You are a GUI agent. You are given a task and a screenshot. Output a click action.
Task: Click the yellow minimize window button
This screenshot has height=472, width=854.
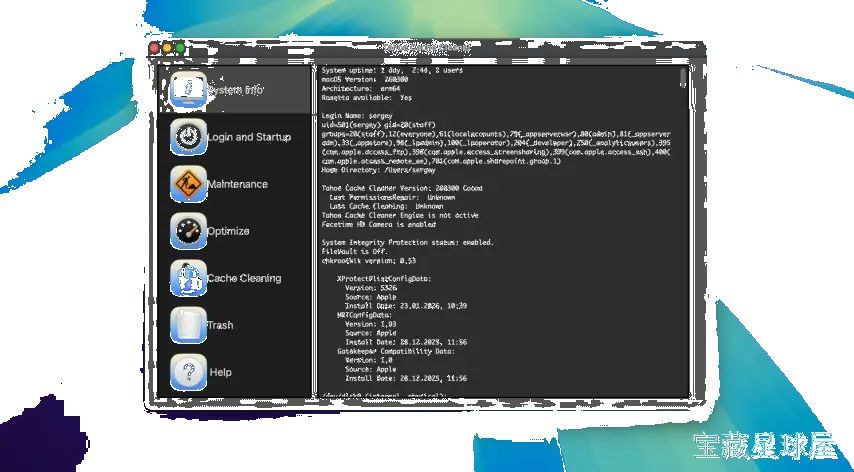click(x=167, y=48)
